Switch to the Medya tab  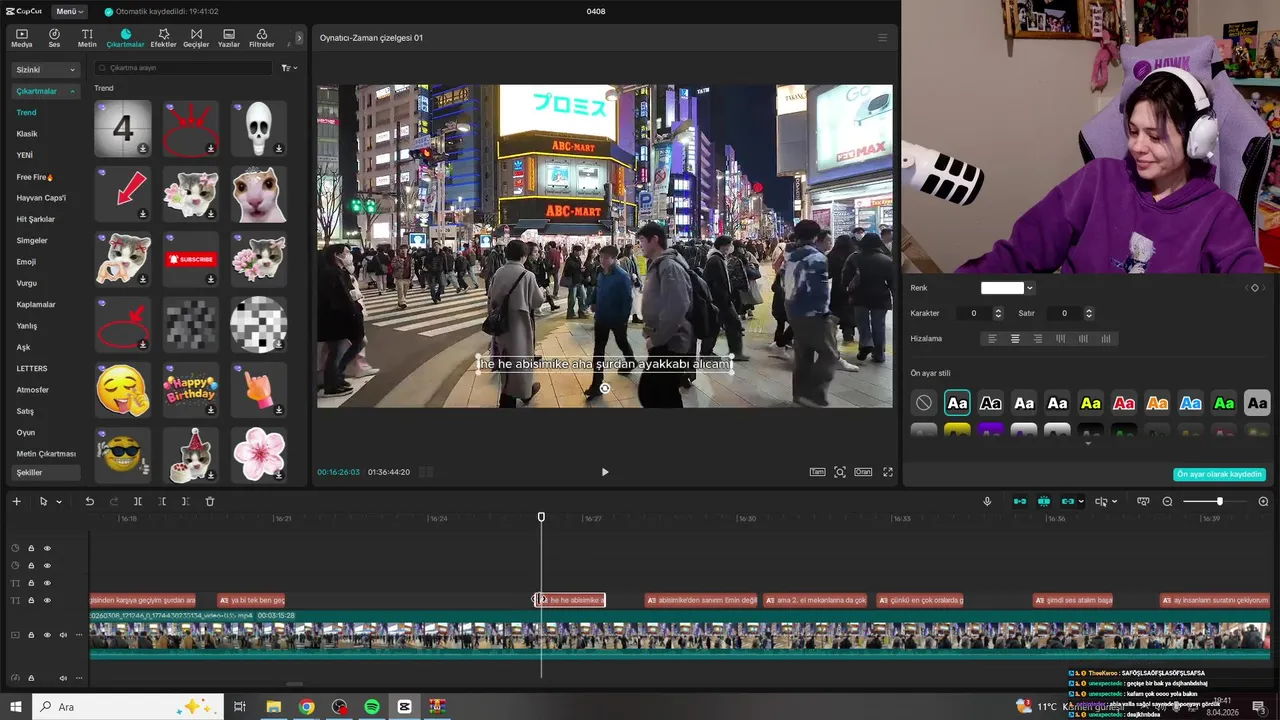21,38
